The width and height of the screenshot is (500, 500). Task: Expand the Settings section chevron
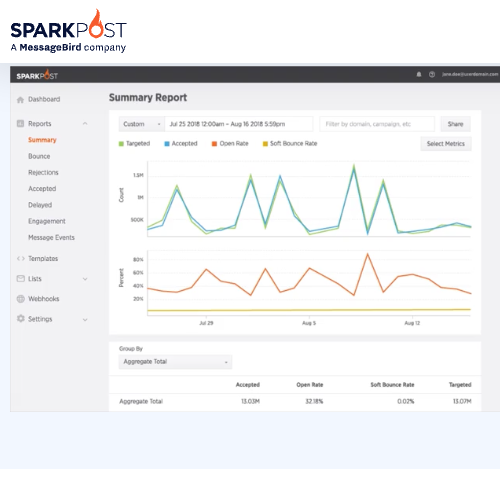[x=85, y=320]
